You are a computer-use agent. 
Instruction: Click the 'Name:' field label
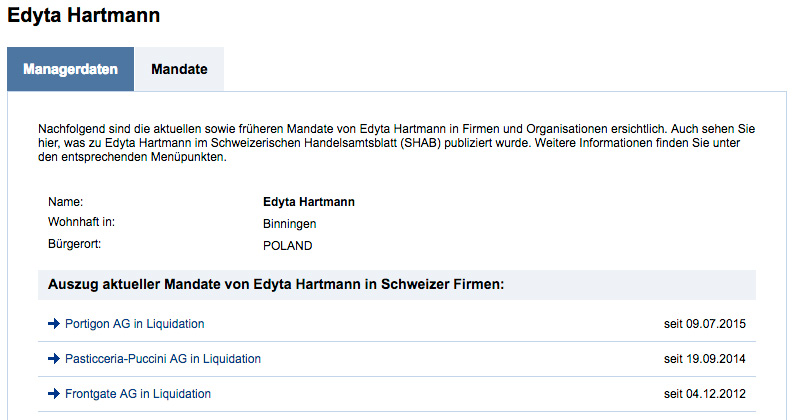[x=65, y=202]
